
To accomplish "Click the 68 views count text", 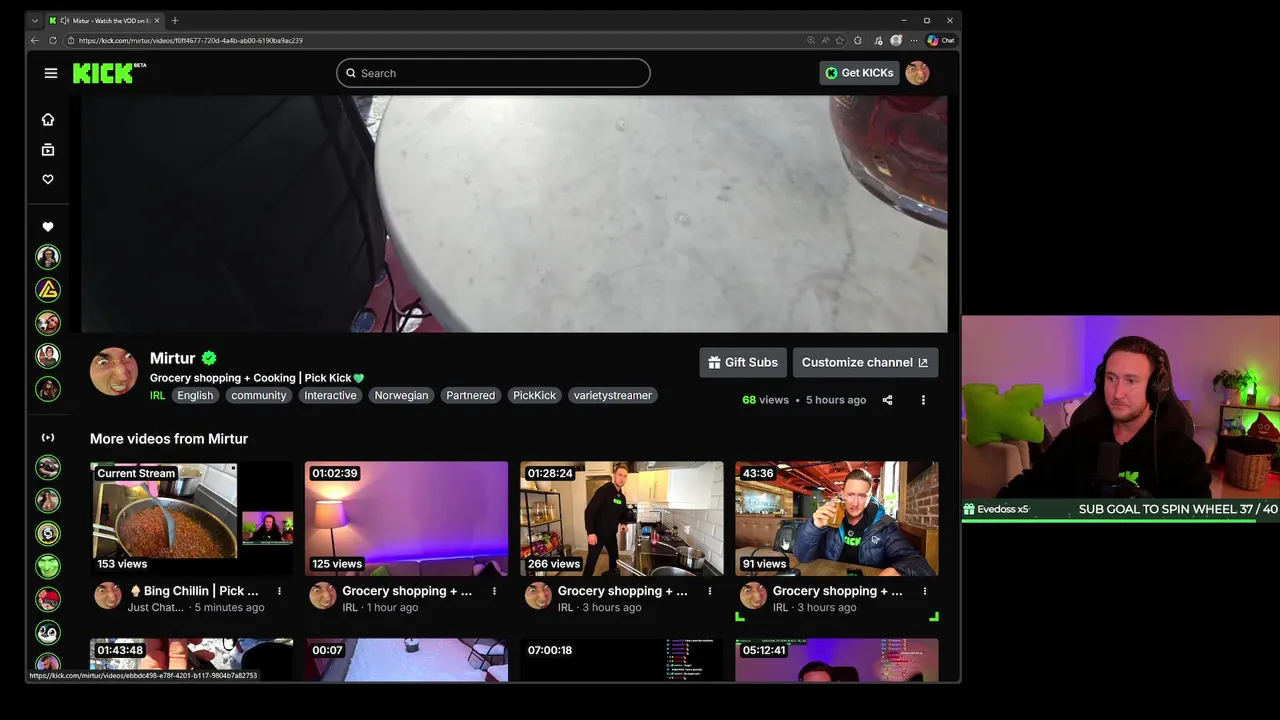I will pyautogui.click(x=765, y=400).
